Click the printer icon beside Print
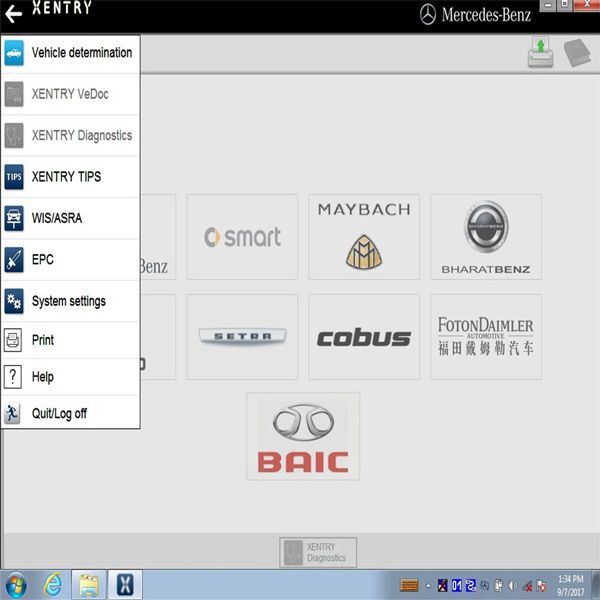Screen dimensions: 600x600 pos(13,340)
